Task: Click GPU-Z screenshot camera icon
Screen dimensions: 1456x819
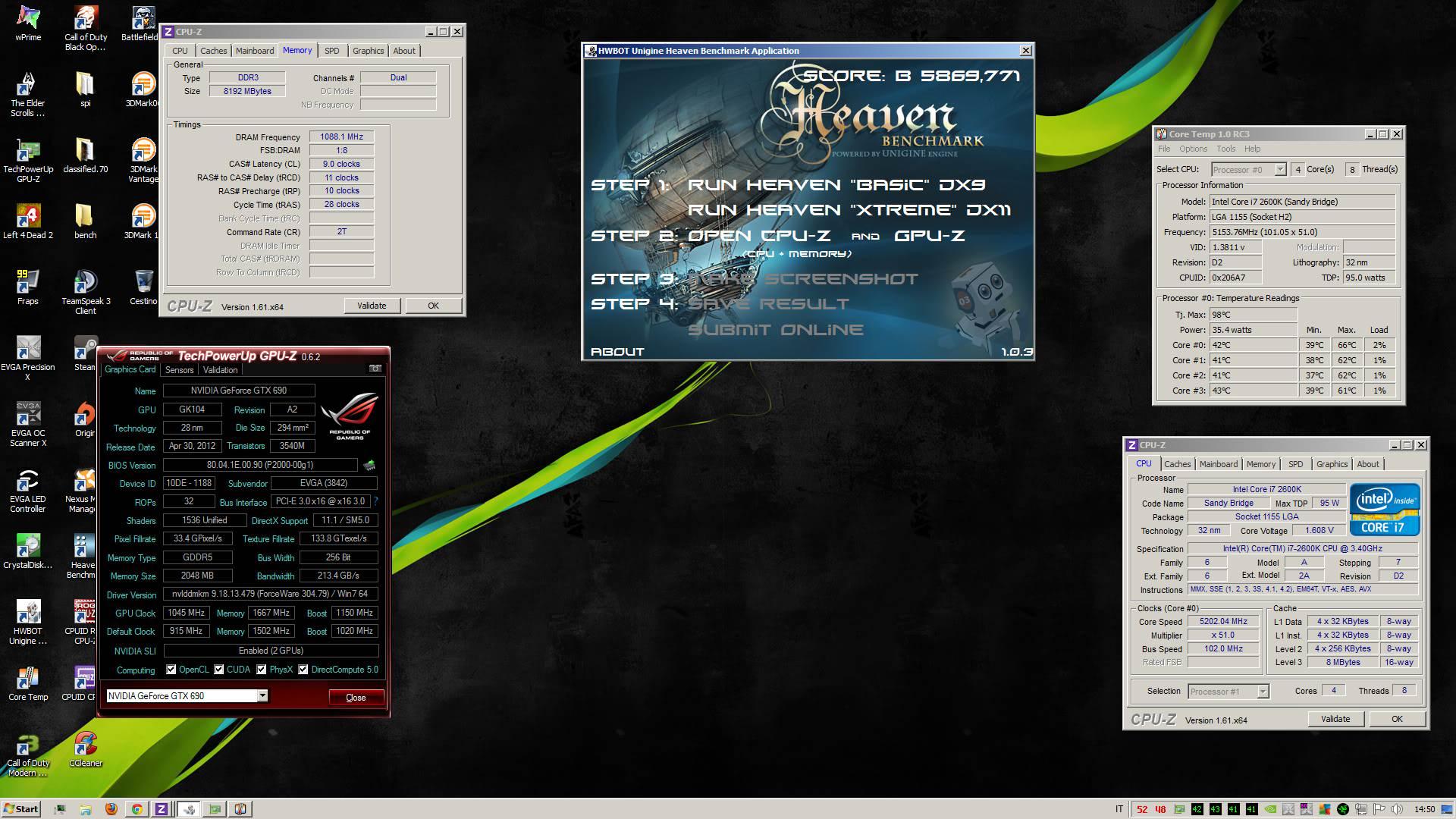Action: point(375,369)
